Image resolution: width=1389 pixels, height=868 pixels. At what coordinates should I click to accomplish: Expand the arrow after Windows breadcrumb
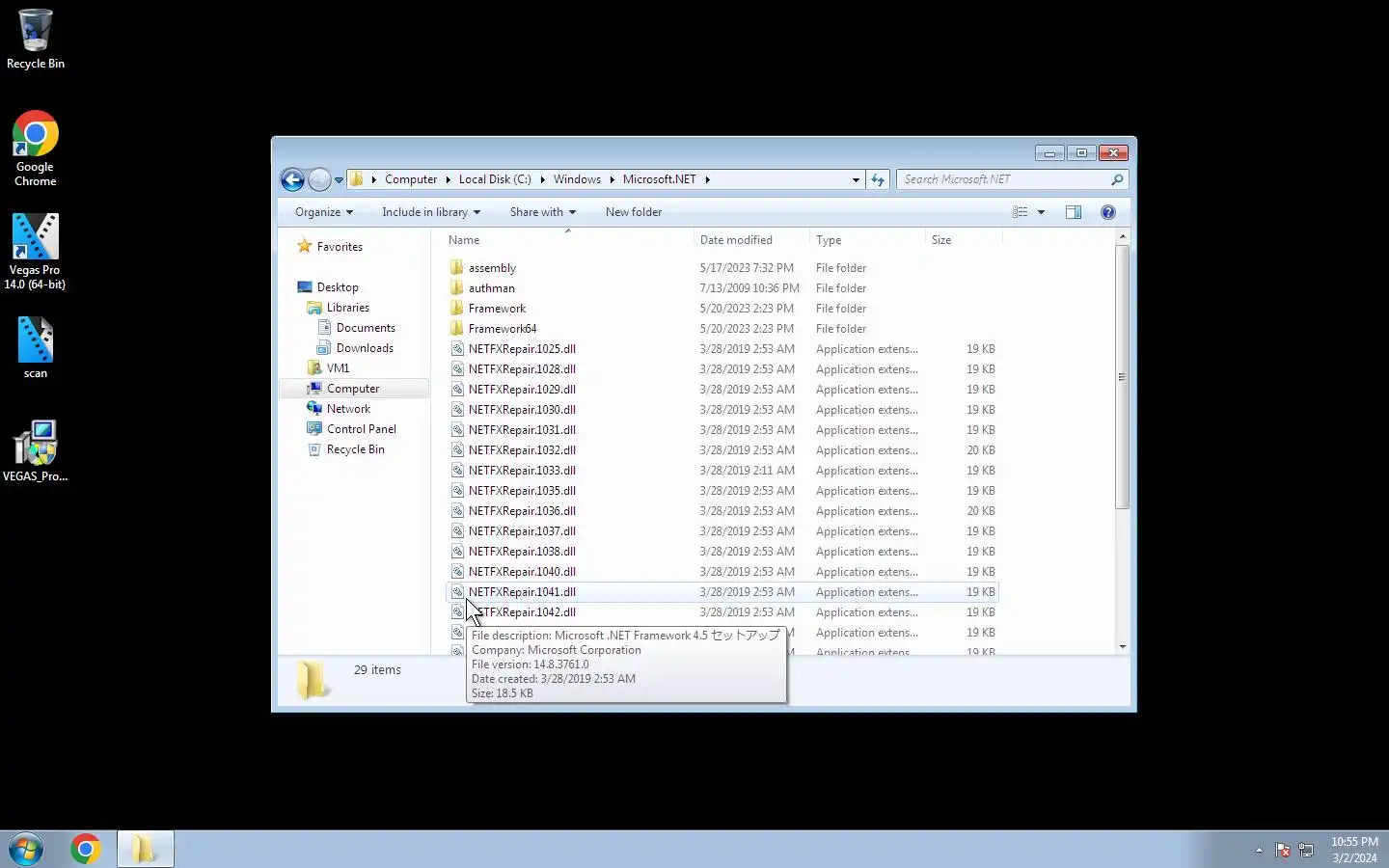pos(612,179)
